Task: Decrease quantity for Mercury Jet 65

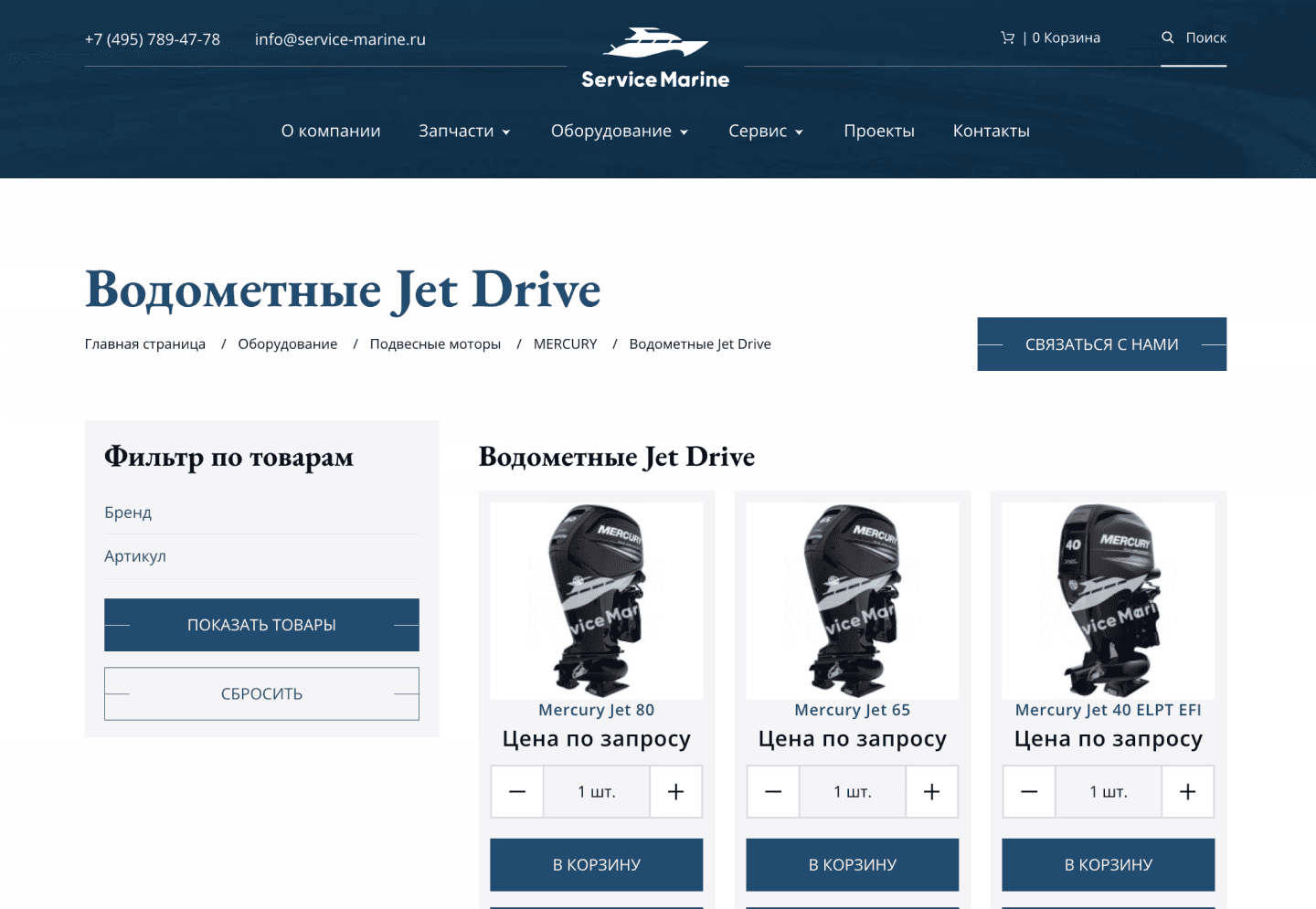Action: pos(773,791)
